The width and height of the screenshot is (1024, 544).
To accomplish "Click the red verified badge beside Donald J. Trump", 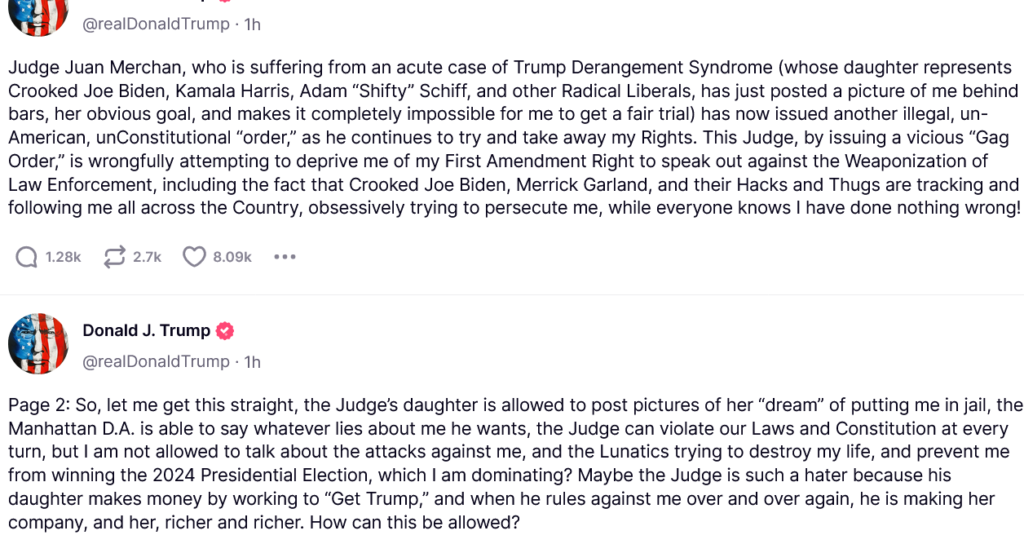I will (x=227, y=331).
